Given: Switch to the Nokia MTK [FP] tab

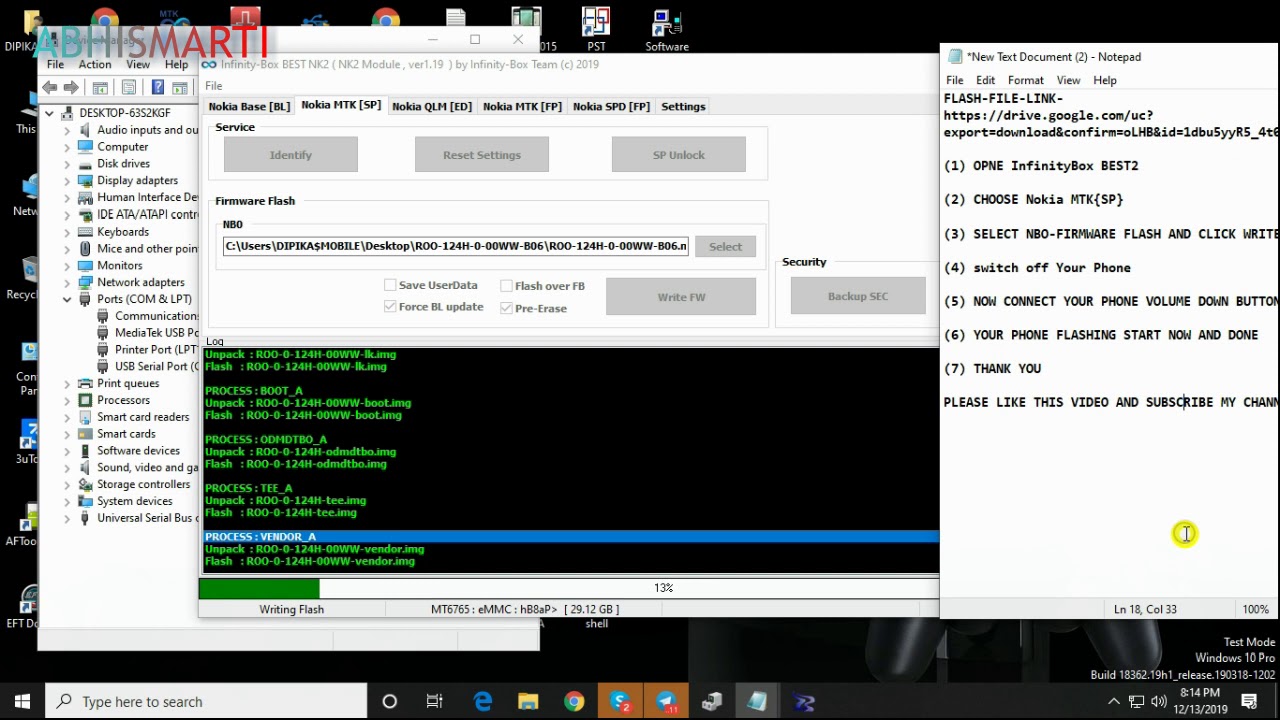Looking at the screenshot, I should (x=522, y=106).
